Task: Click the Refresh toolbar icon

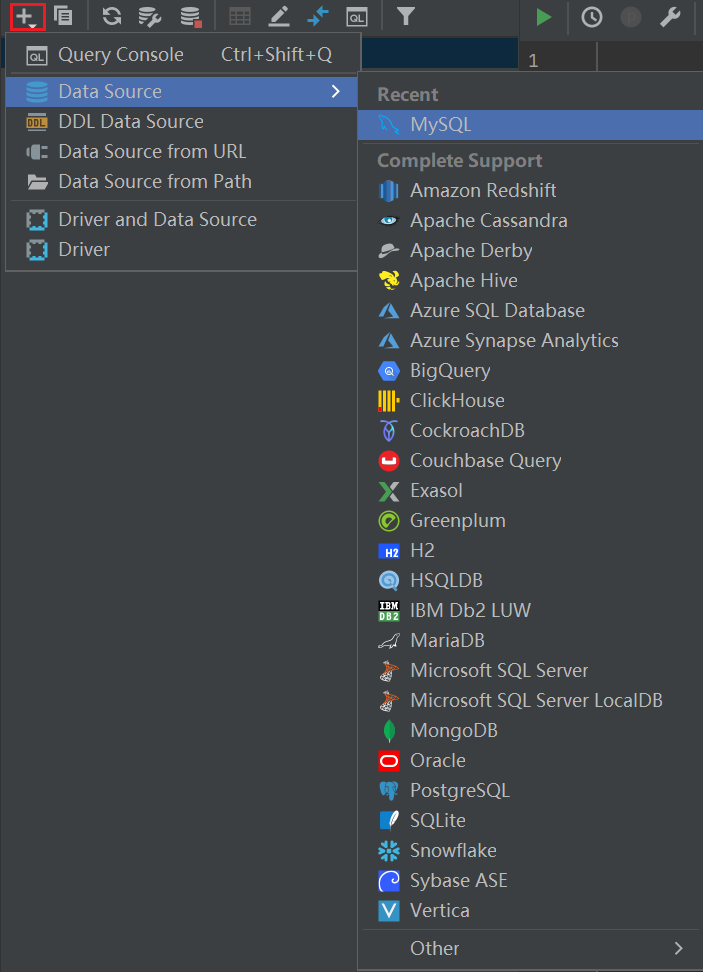Action: coord(112,16)
